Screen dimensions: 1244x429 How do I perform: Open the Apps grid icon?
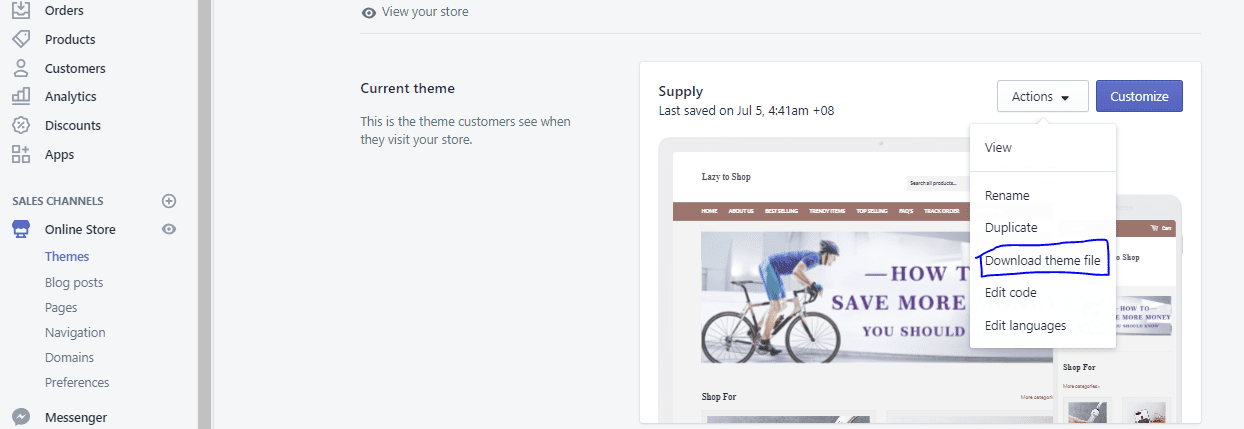(x=20, y=155)
